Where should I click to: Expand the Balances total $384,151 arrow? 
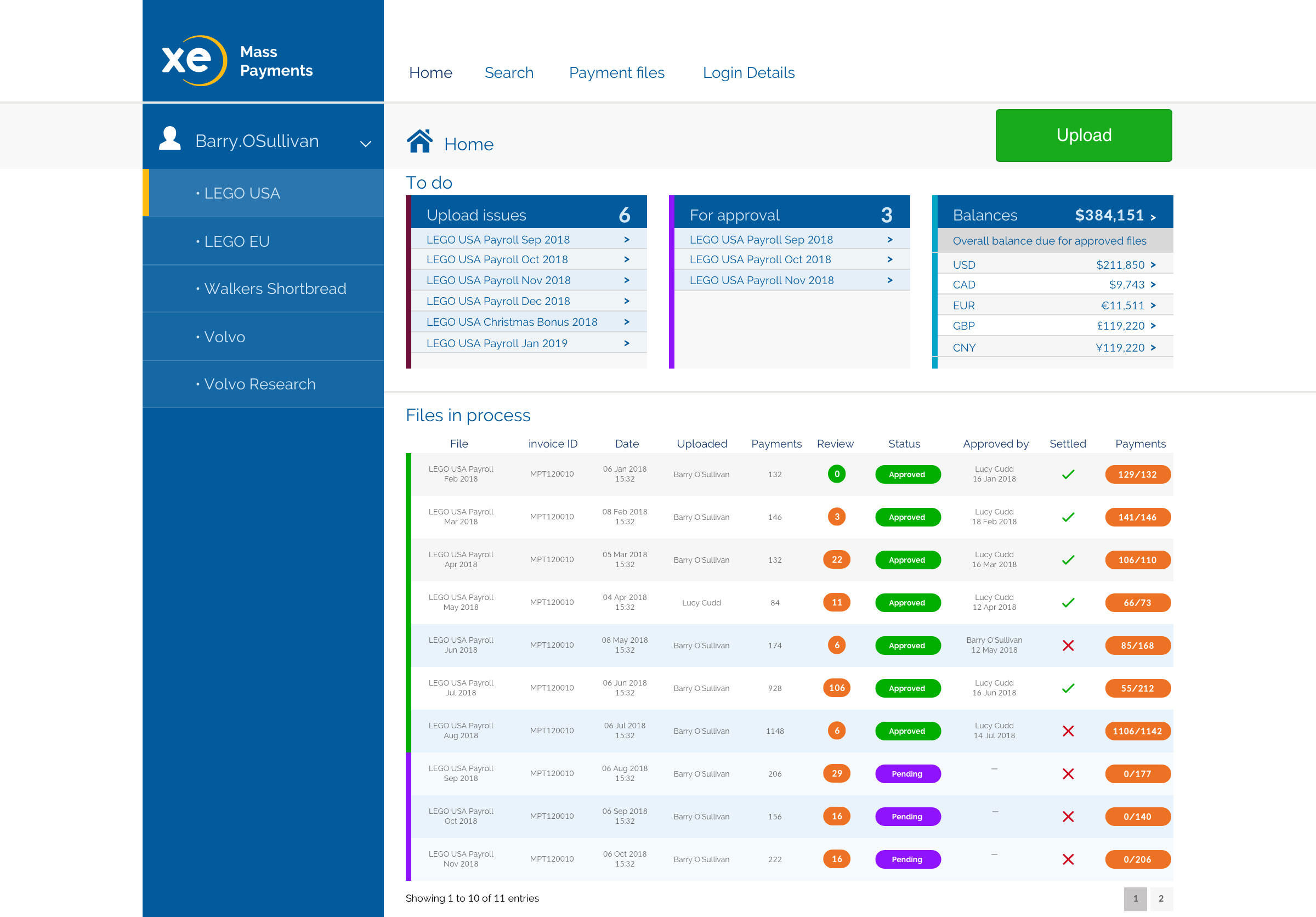(x=1153, y=217)
